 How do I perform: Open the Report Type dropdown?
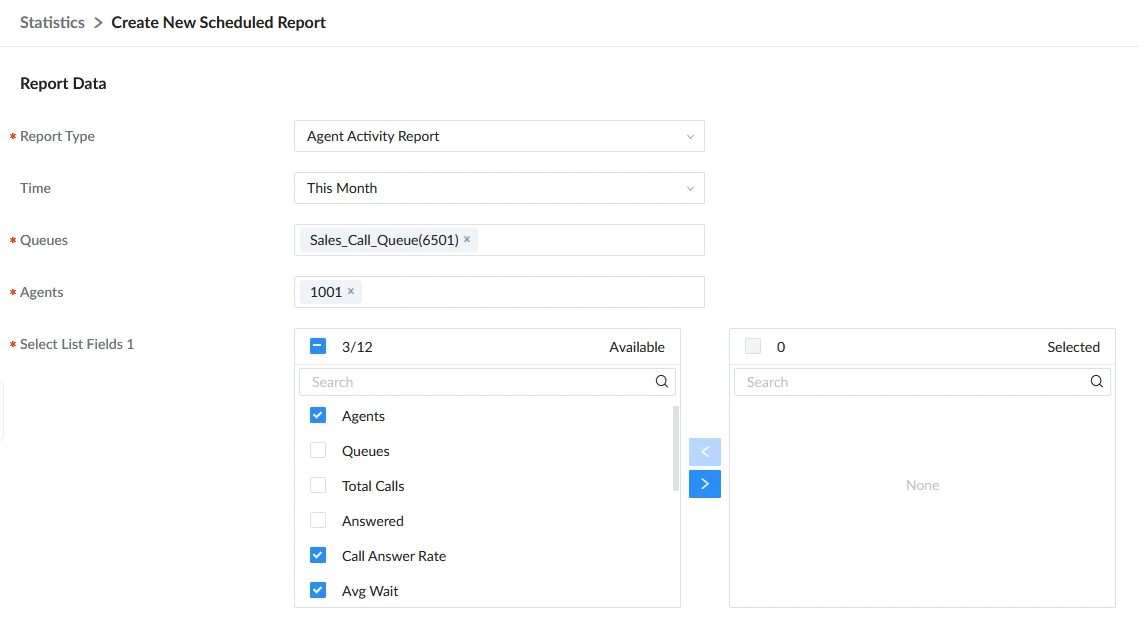[x=499, y=136]
